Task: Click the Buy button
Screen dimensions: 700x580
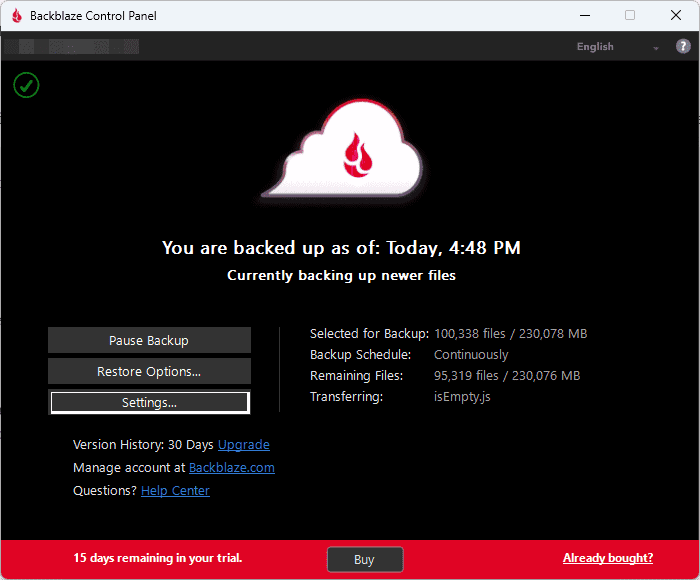Action: [x=365, y=559]
